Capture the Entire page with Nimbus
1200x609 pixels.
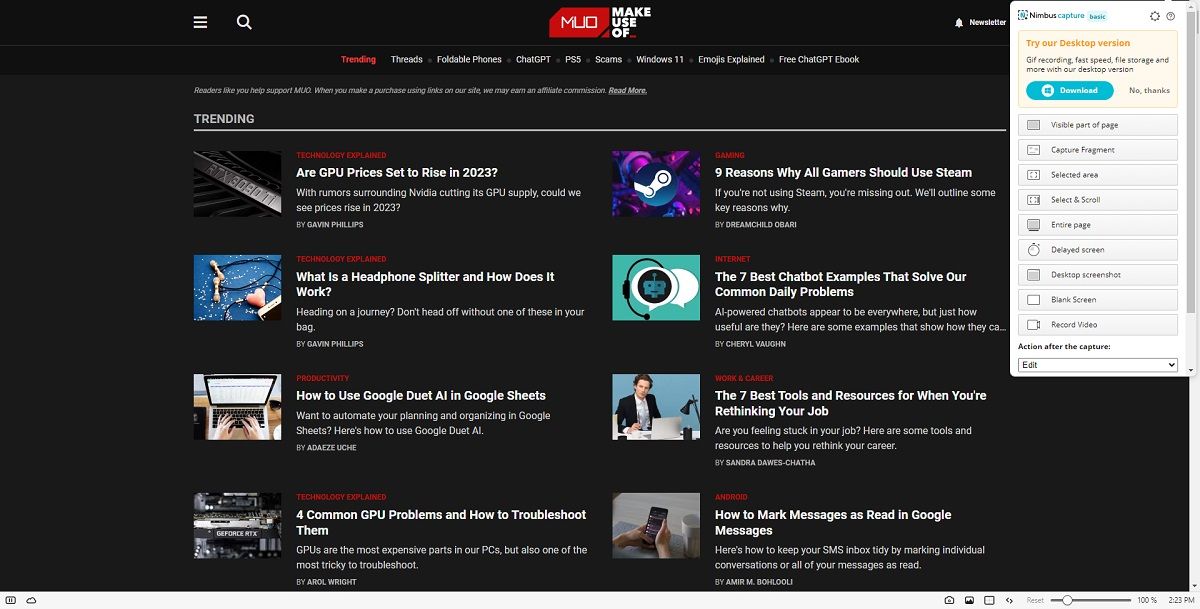(x=1097, y=224)
